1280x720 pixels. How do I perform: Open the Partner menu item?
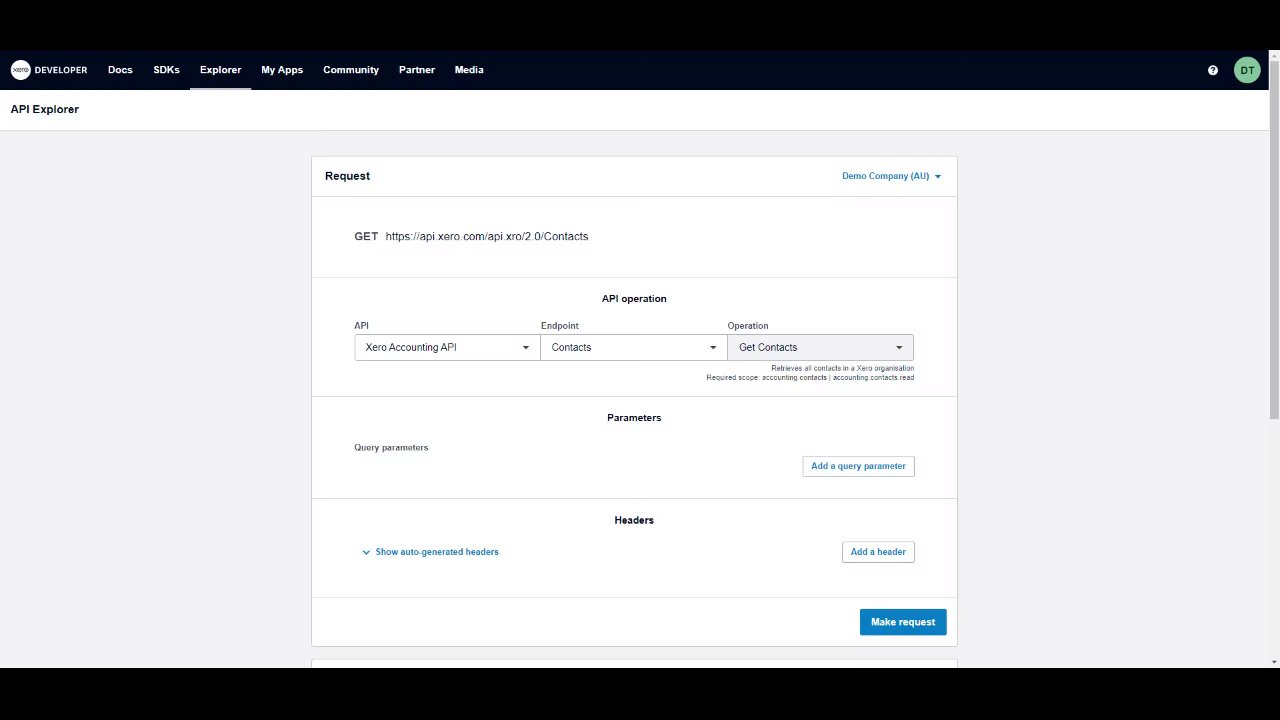coord(417,70)
